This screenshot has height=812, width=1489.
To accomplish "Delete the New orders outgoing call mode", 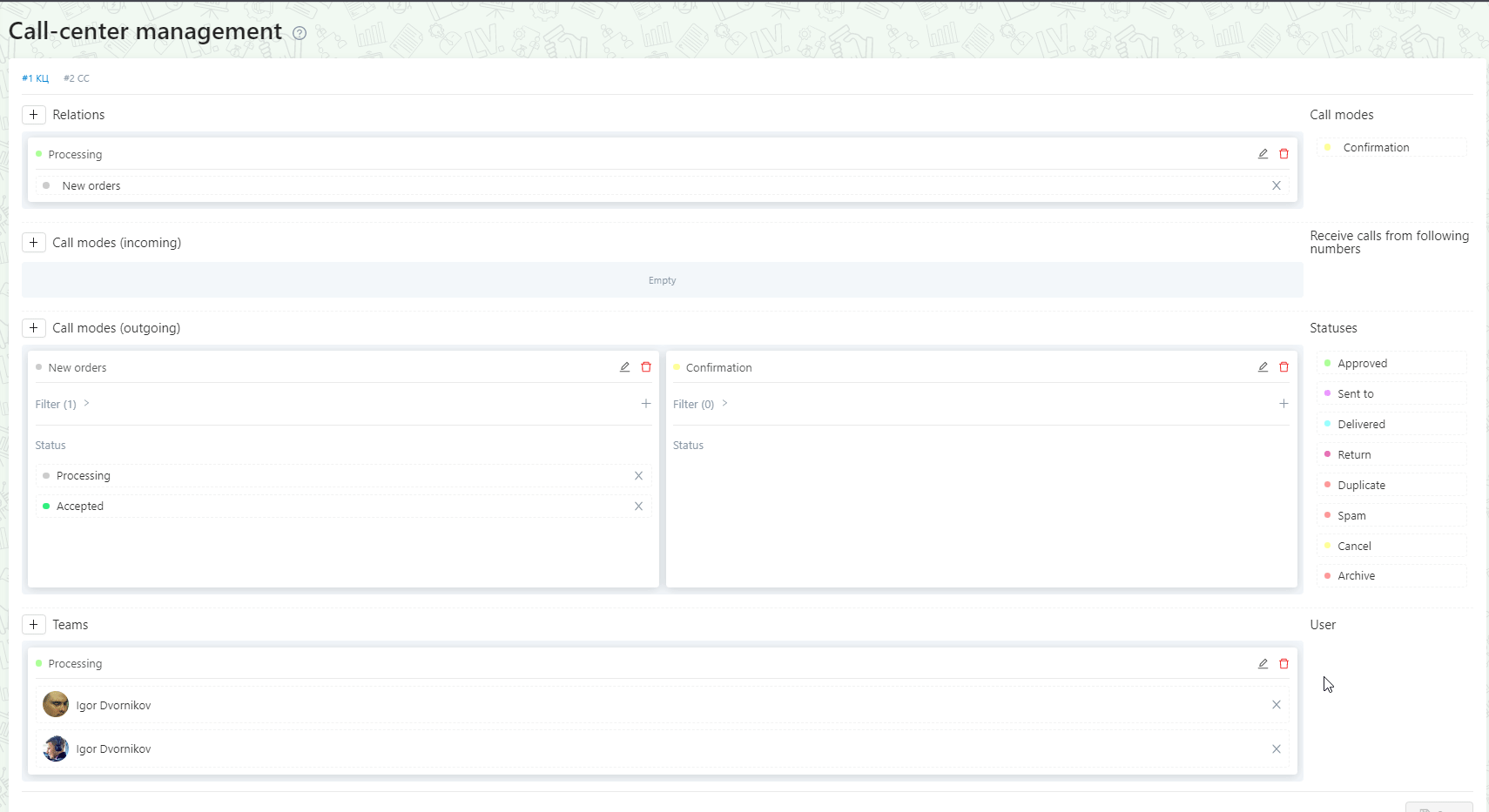I will pos(645,366).
